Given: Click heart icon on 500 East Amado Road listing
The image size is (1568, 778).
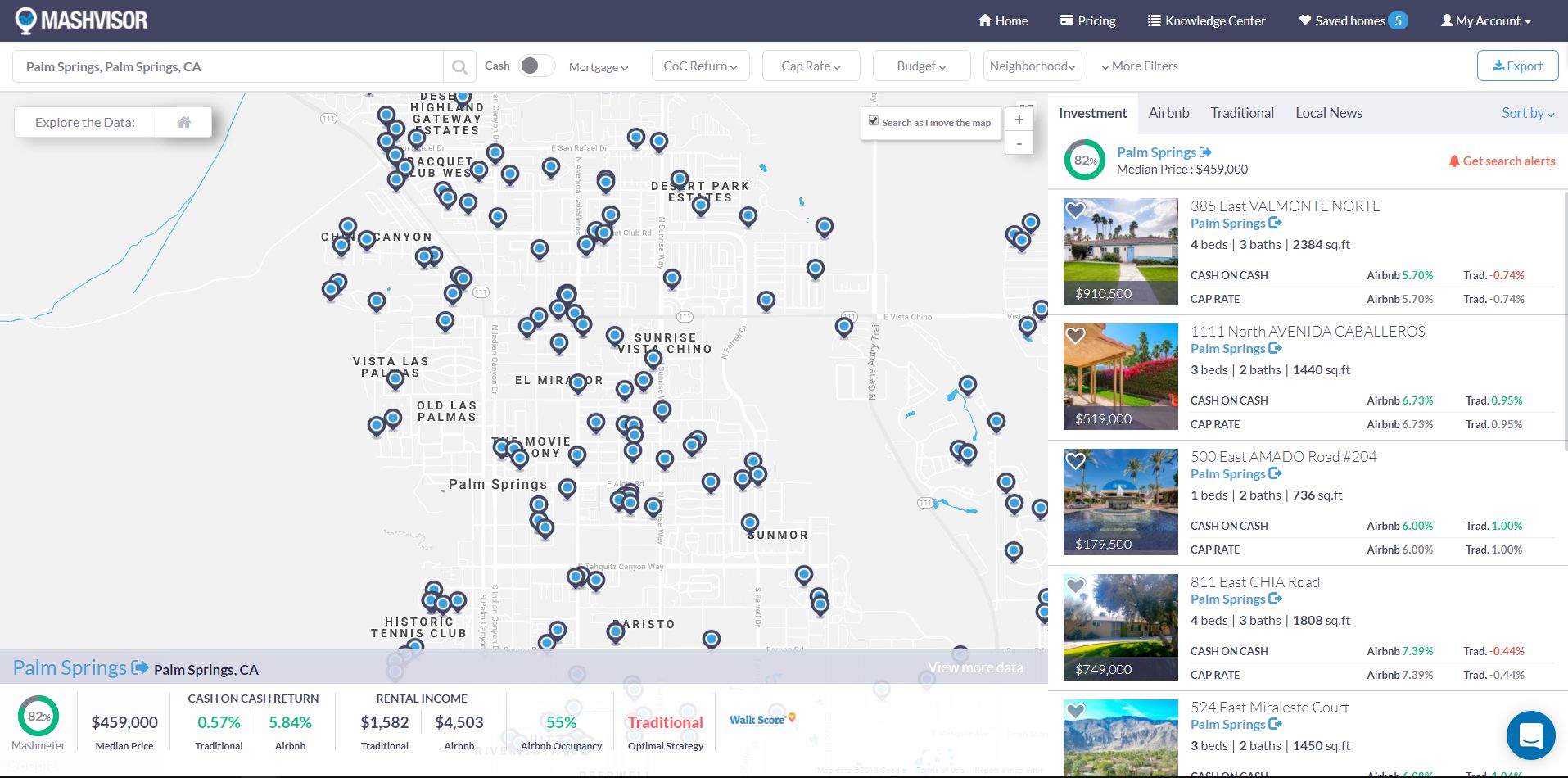Looking at the screenshot, I should click(x=1075, y=461).
